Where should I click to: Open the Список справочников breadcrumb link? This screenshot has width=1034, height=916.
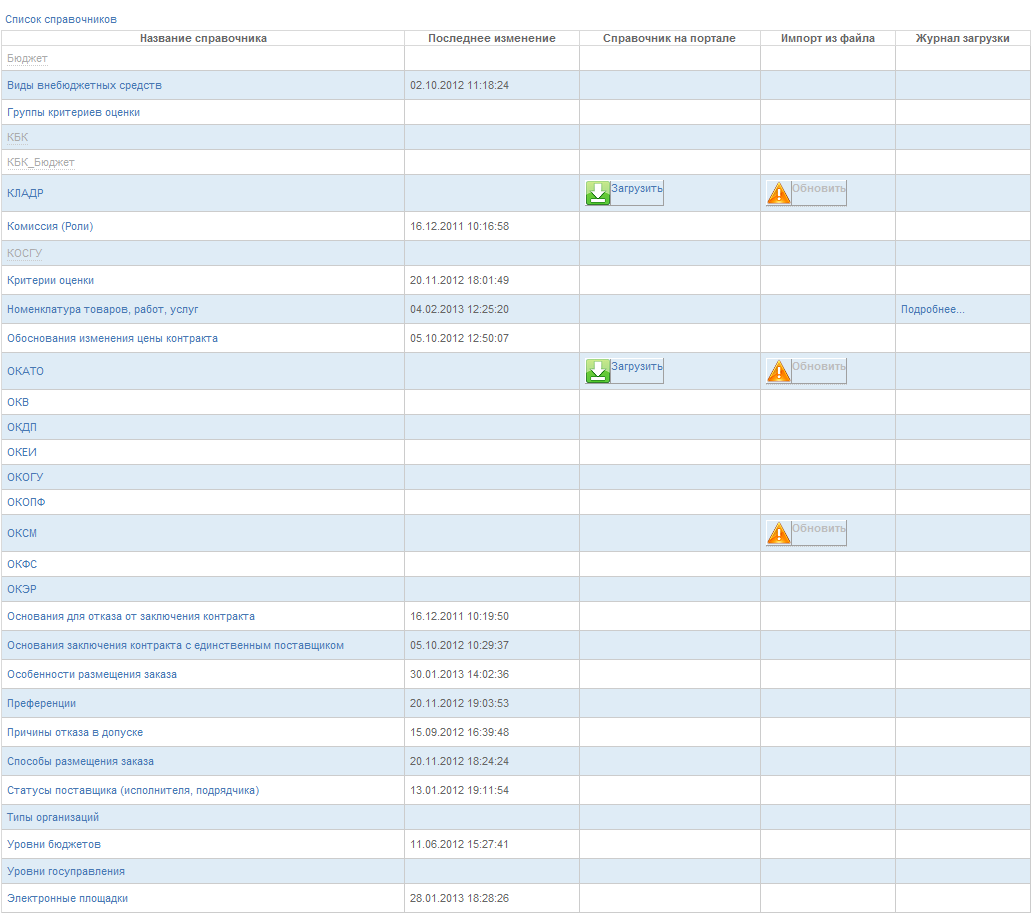pyautogui.click(x=61, y=19)
